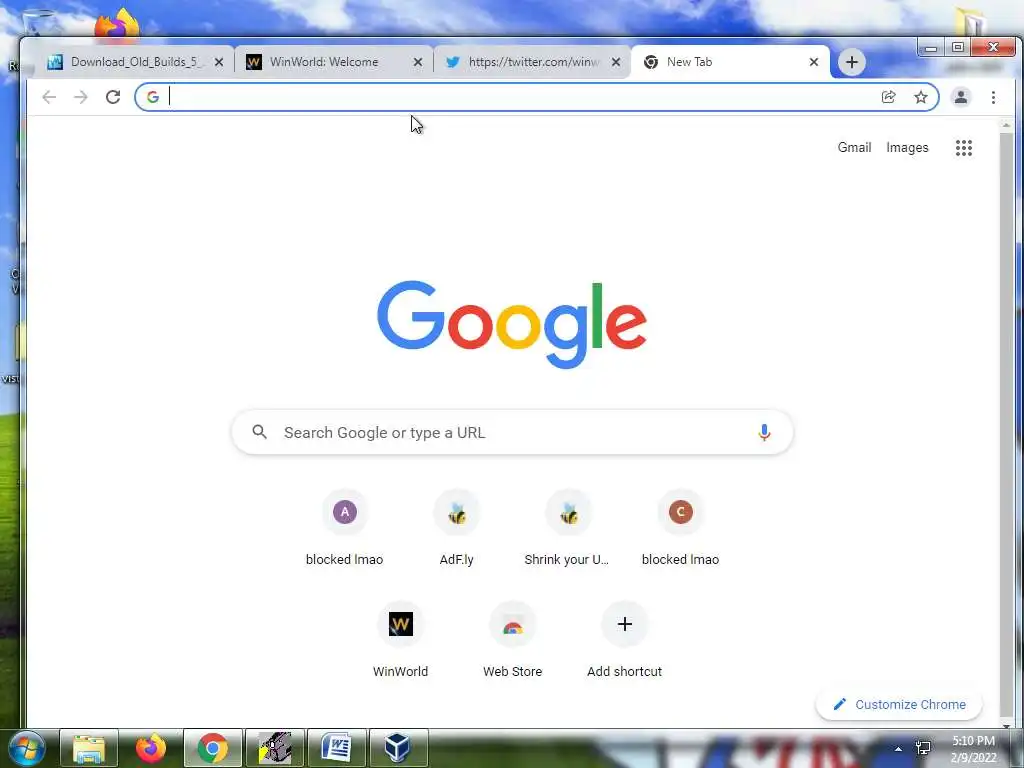Click Add shortcut
Screen dimensions: 1024x768
pos(624,639)
